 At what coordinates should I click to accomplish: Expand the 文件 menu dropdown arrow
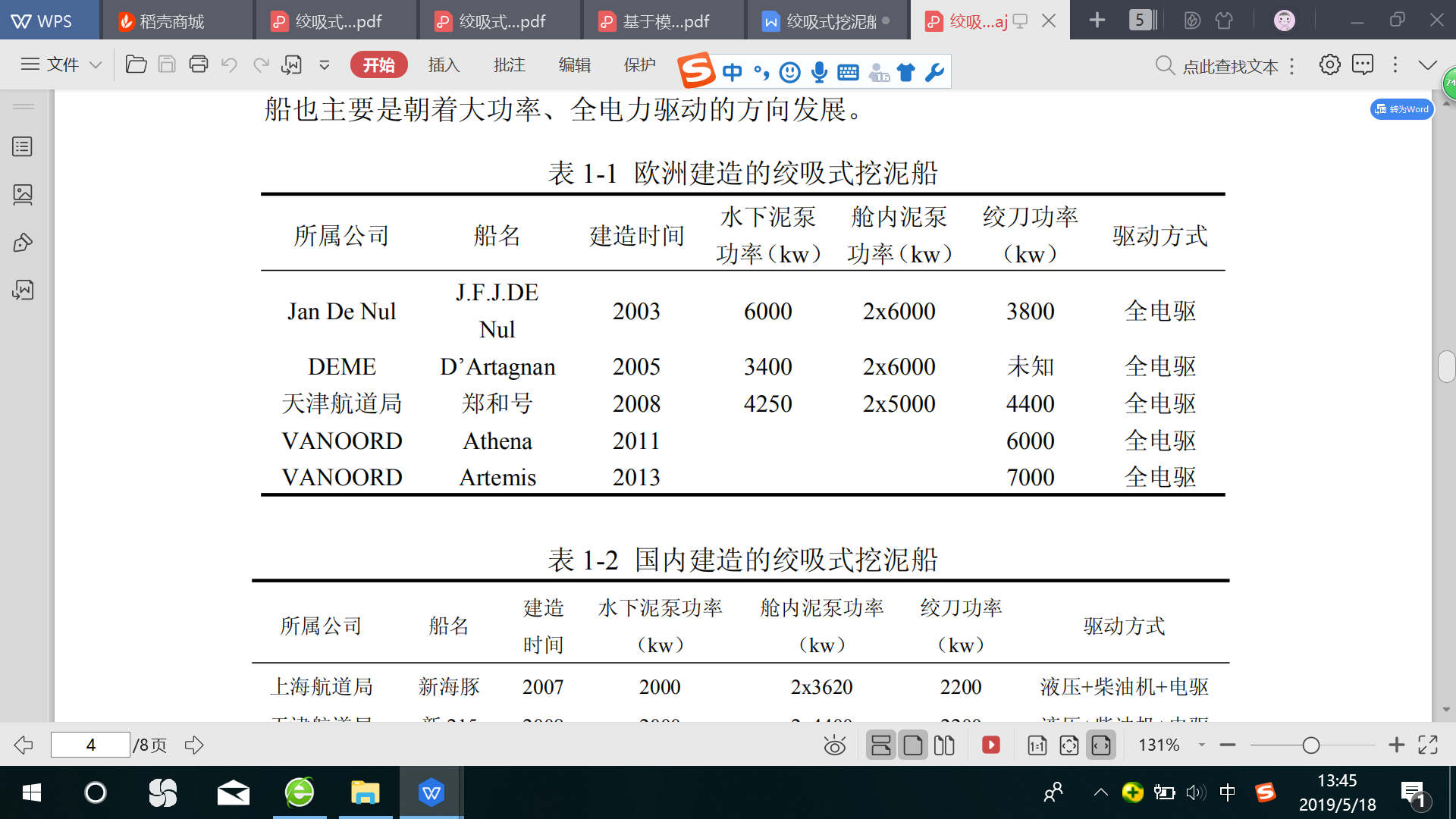[x=96, y=64]
